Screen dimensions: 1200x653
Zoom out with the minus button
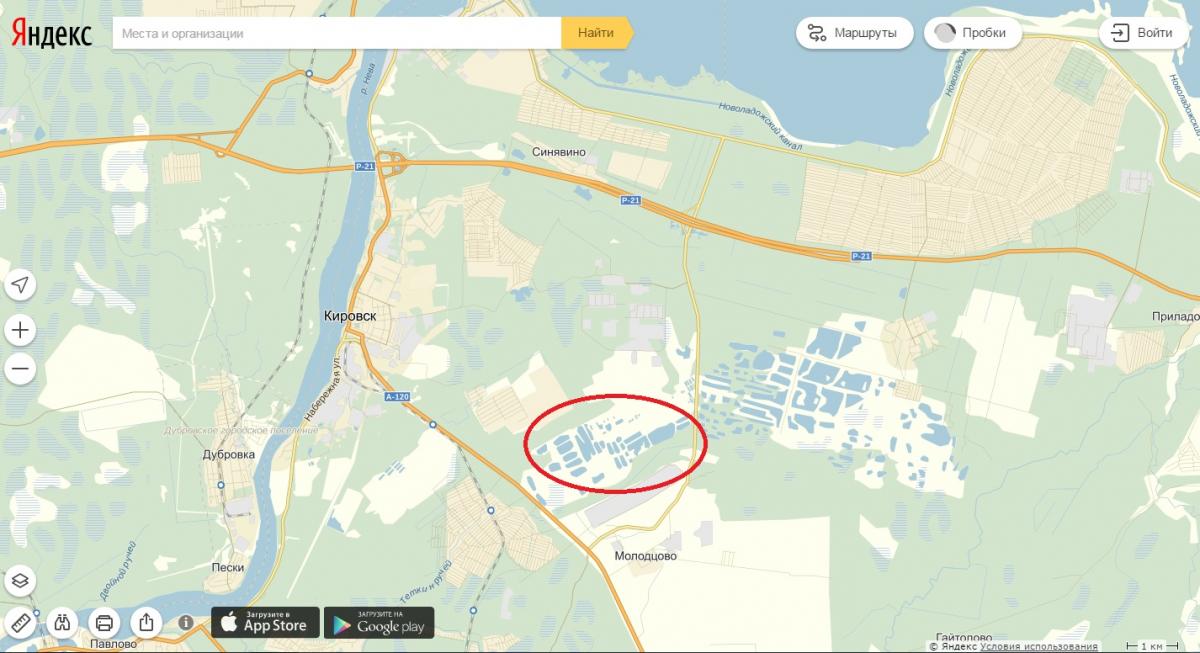click(x=20, y=369)
